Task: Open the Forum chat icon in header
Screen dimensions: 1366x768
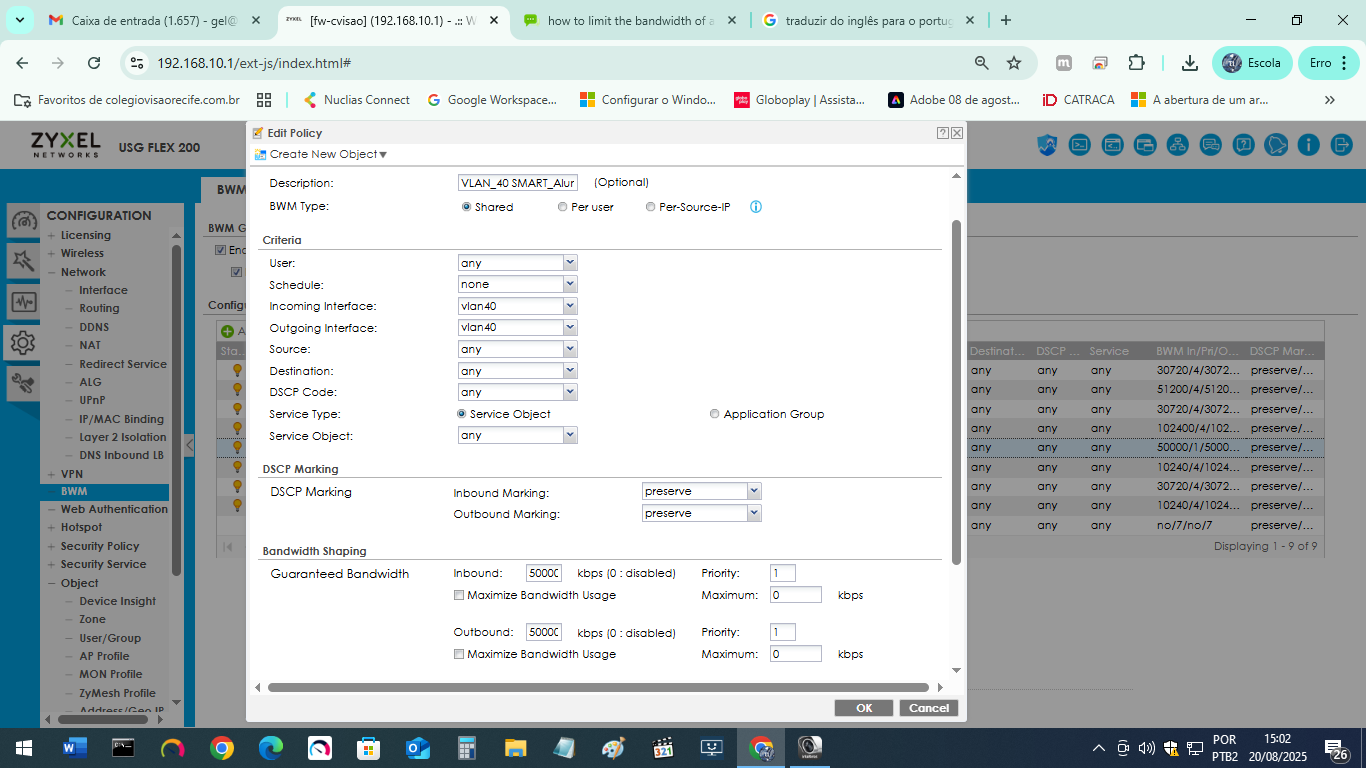Action: (x=1210, y=145)
